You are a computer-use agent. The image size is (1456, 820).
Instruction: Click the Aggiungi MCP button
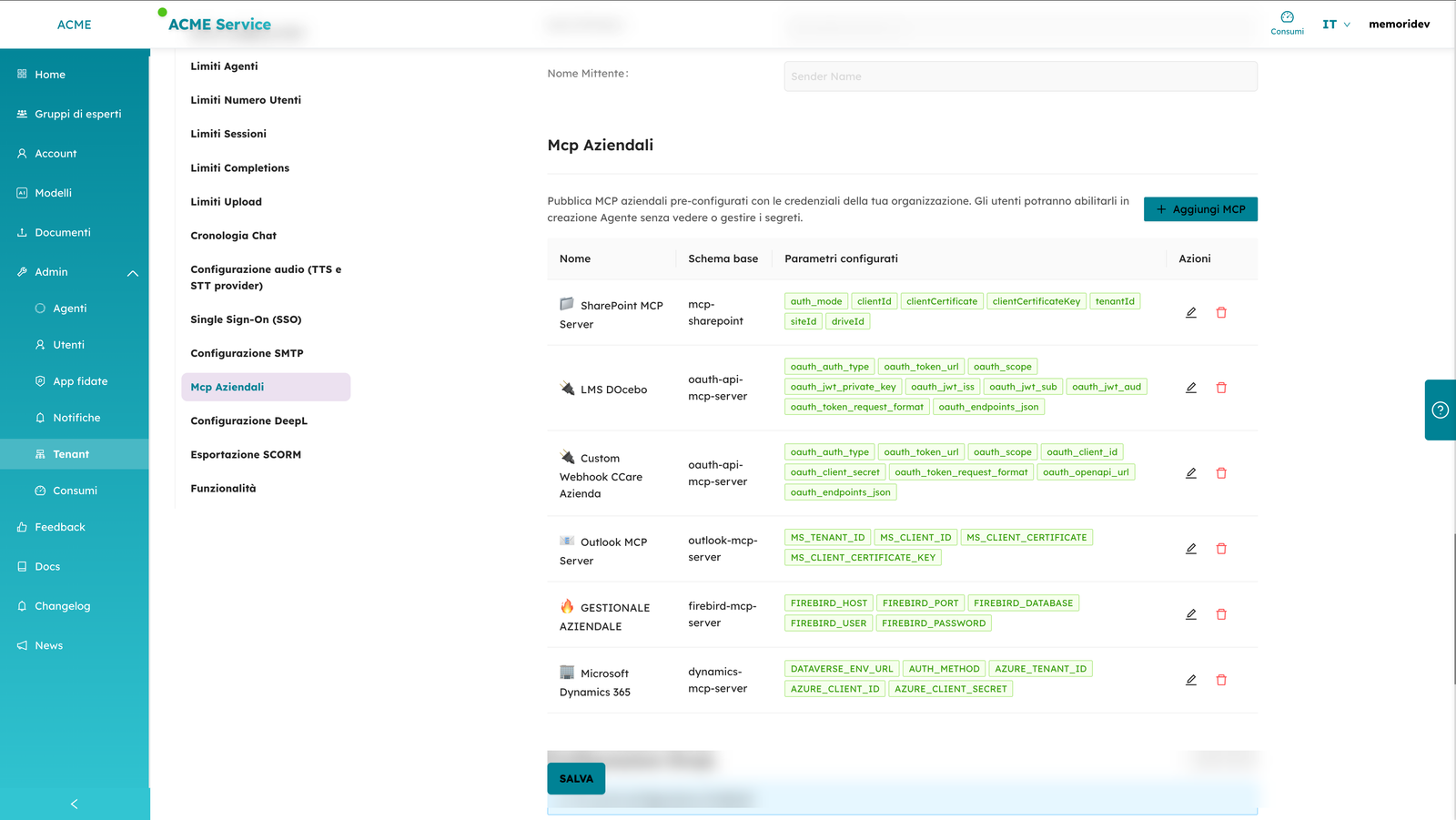click(1200, 209)
